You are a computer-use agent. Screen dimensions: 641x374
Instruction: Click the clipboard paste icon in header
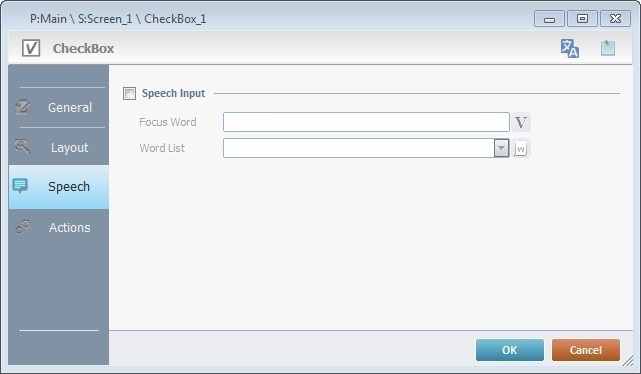607,48
